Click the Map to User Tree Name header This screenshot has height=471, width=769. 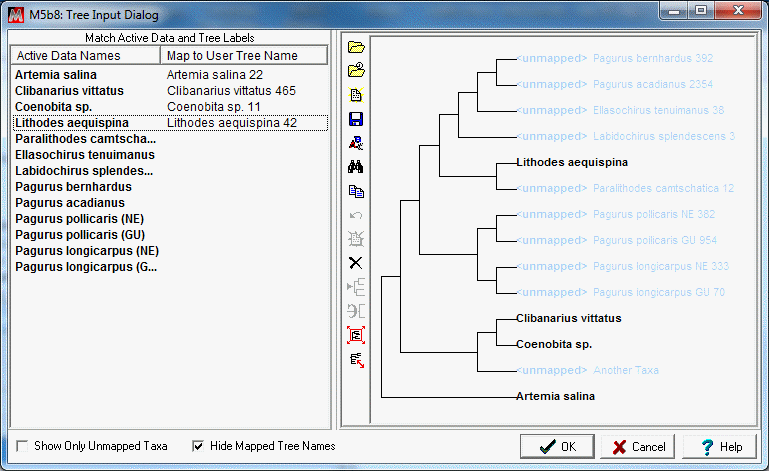244,55
